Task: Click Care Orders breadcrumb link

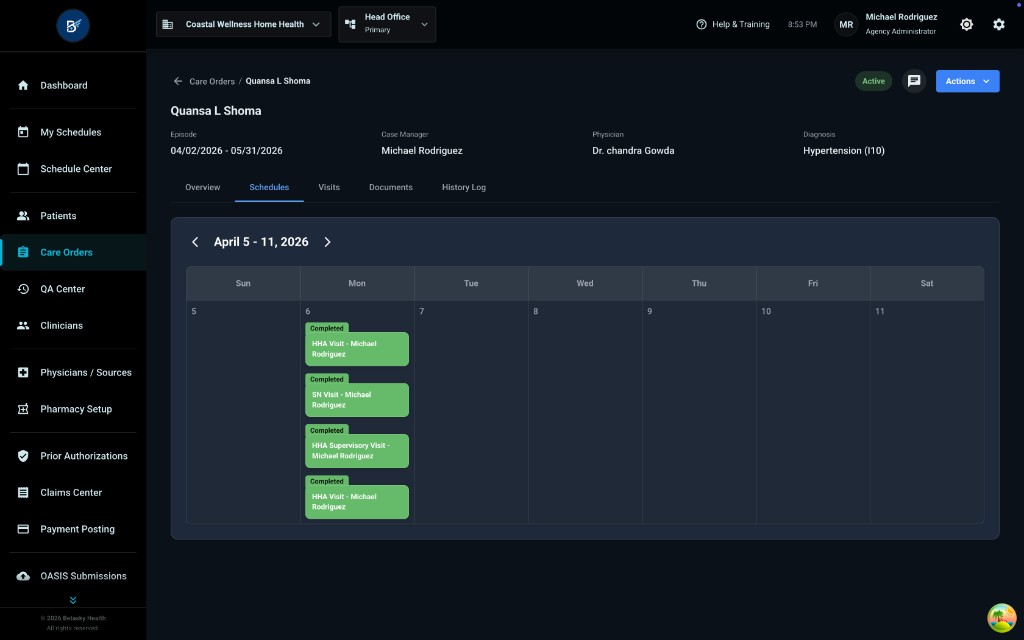Action: coord(212,82)
